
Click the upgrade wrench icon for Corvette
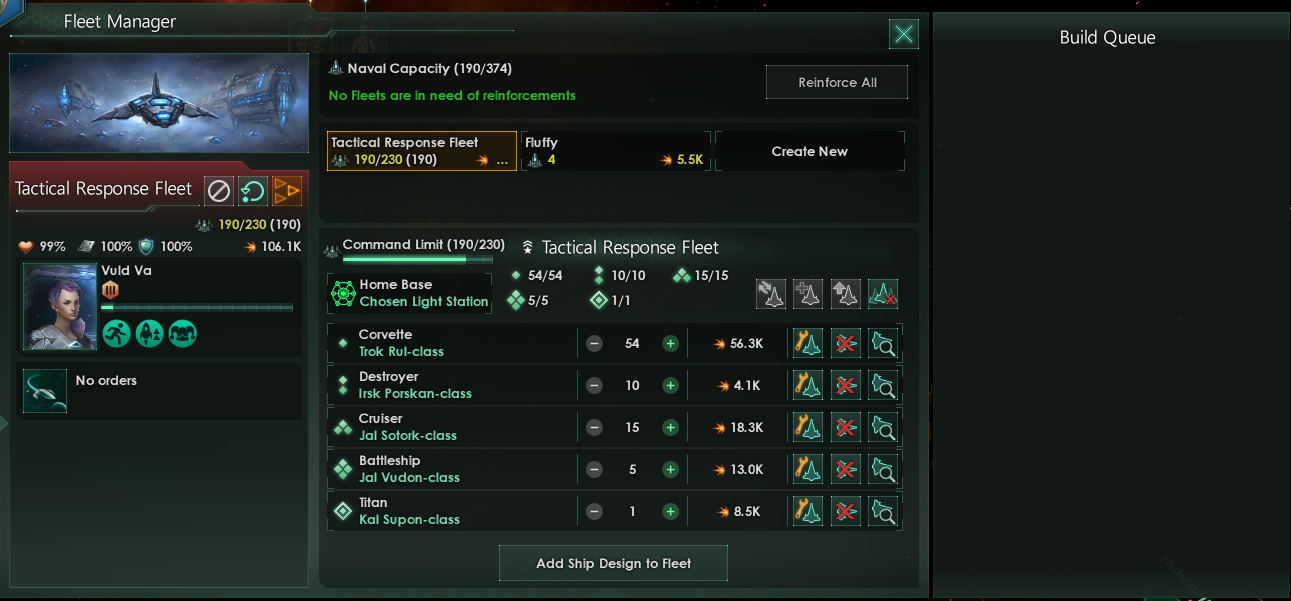tap(808, 344)
